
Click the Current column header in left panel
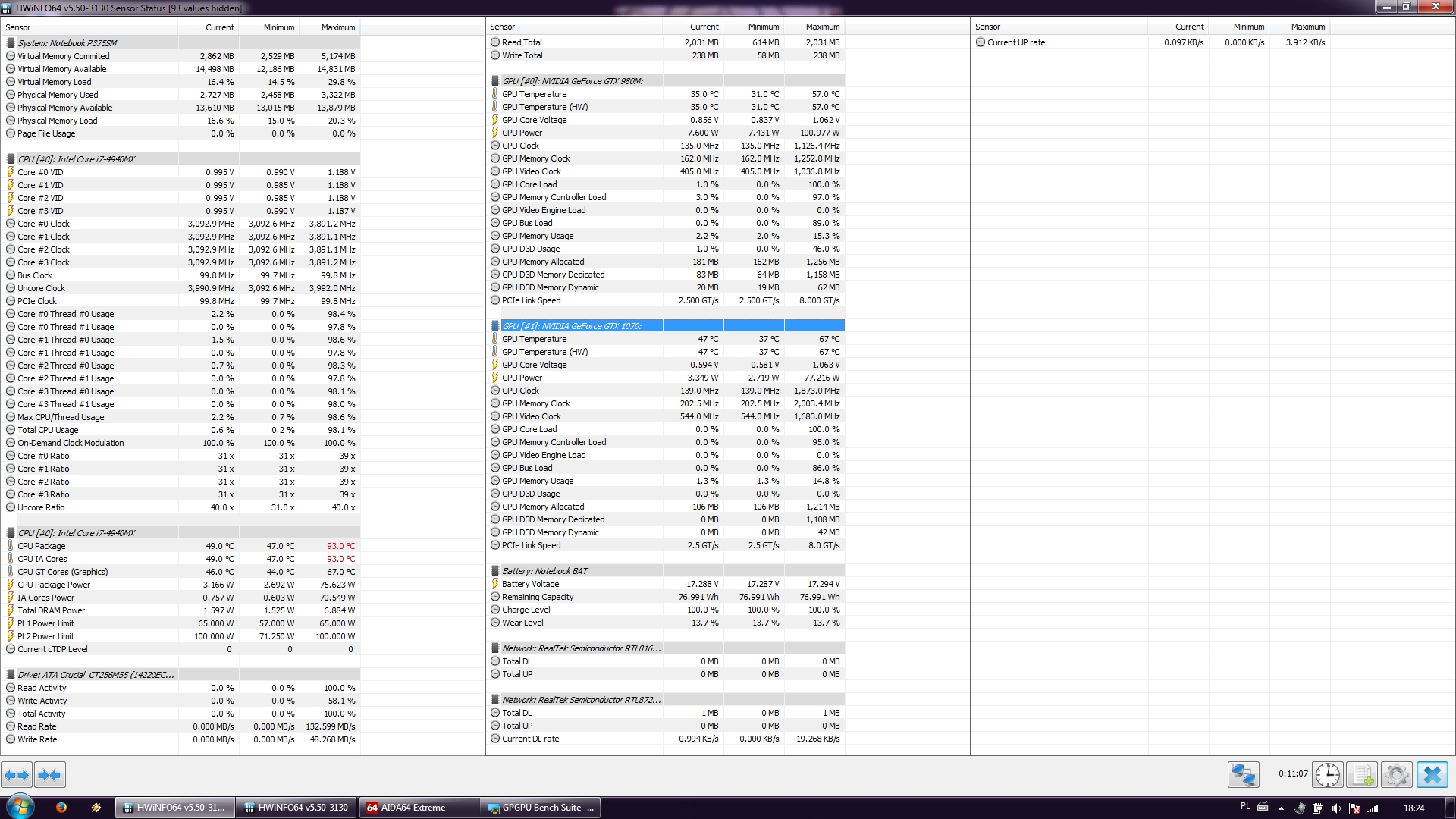[x=209, y=27]
